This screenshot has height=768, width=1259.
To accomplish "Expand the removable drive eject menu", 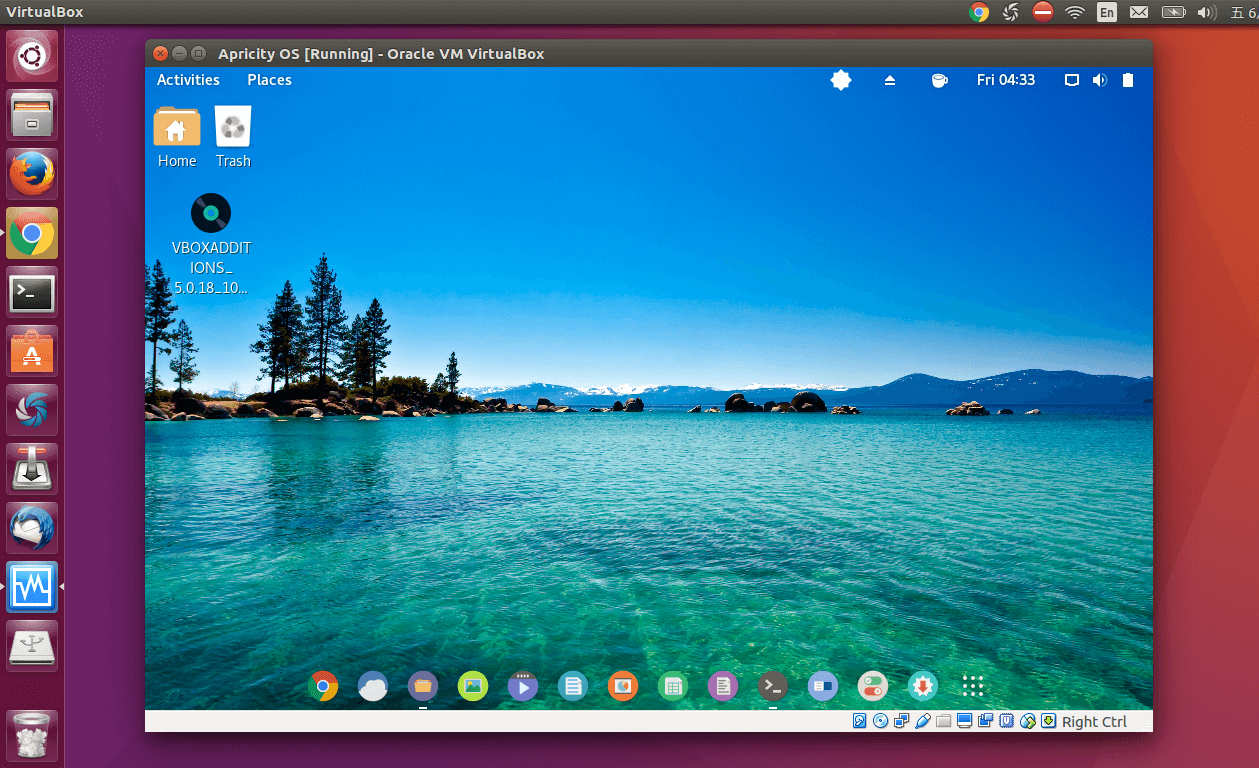I will 890,80.
